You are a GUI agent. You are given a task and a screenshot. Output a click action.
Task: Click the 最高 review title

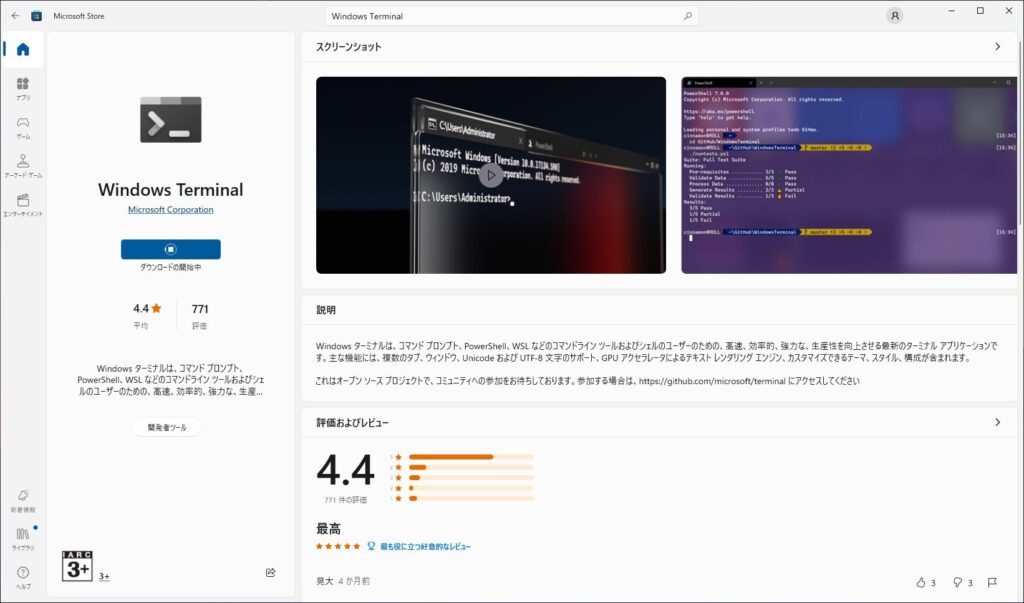pyautogui.click(x=328, y=529)
